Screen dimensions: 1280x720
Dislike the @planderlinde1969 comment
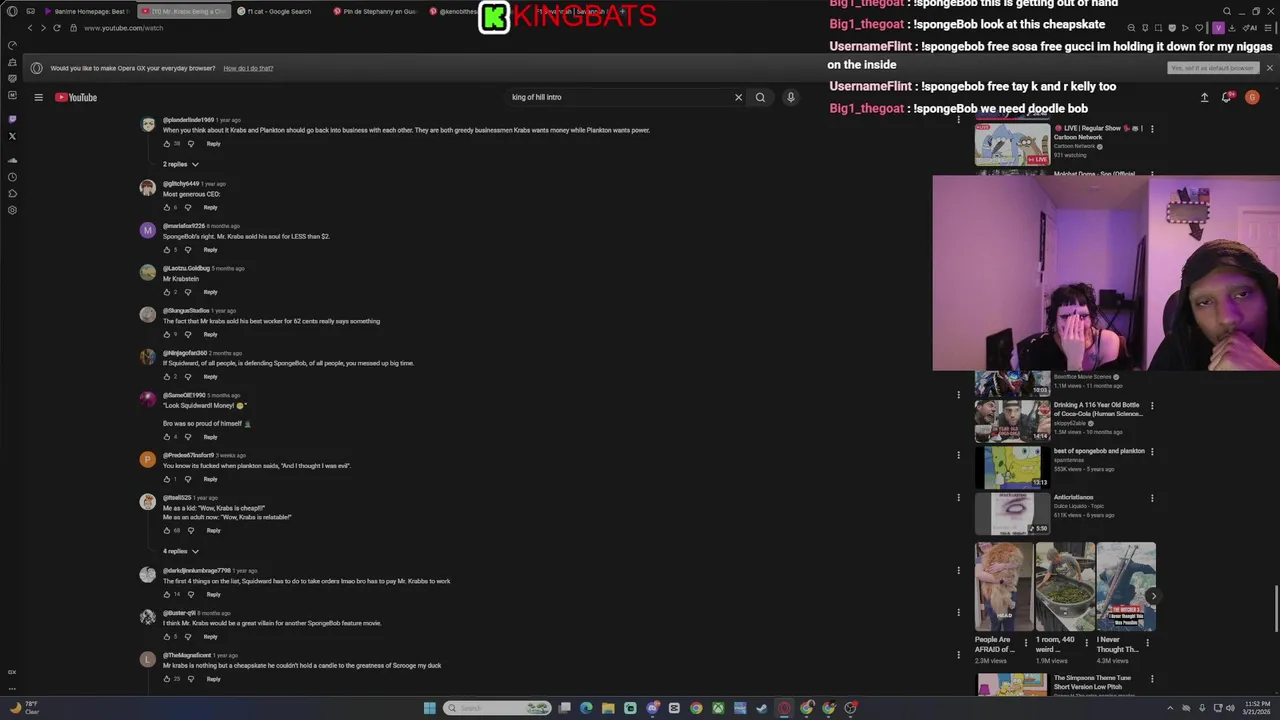[x=190, y=144]
